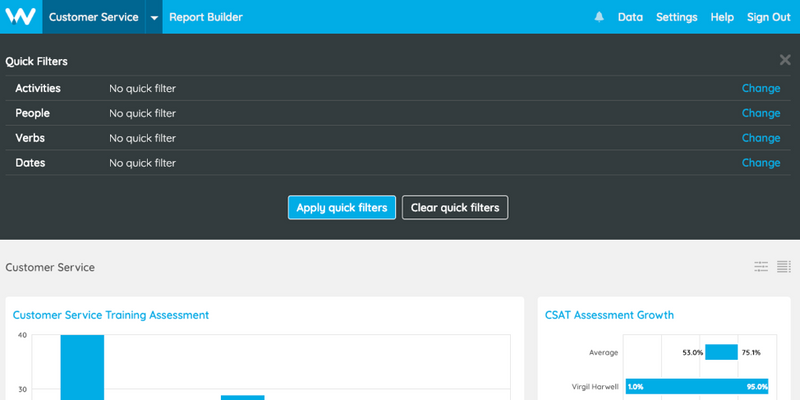The image size is (800, 400).
Task: Click the 75.1% value in CSAT chart
Action: coord(751,353)
